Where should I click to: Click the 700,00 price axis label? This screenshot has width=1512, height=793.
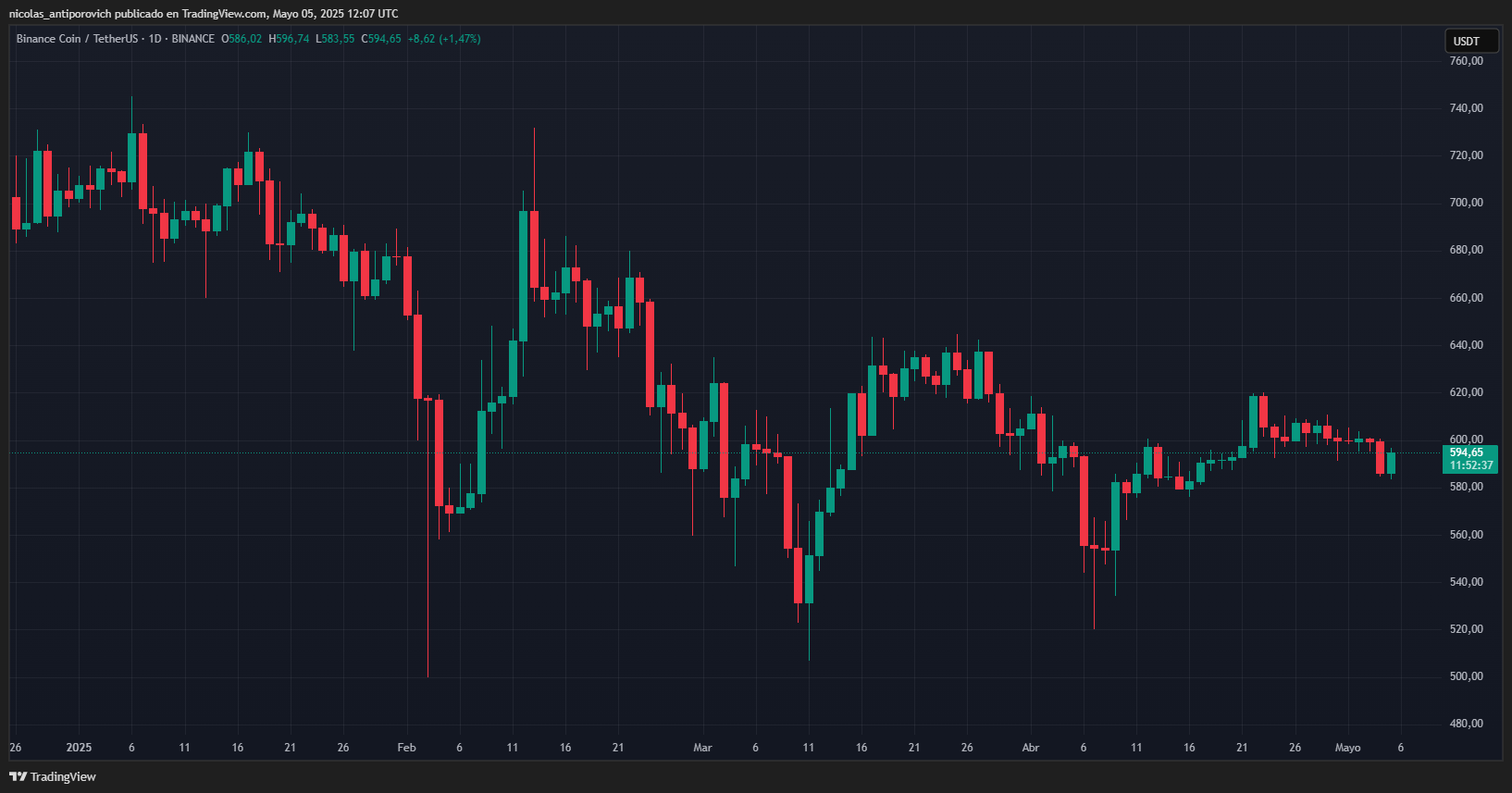1466,203
